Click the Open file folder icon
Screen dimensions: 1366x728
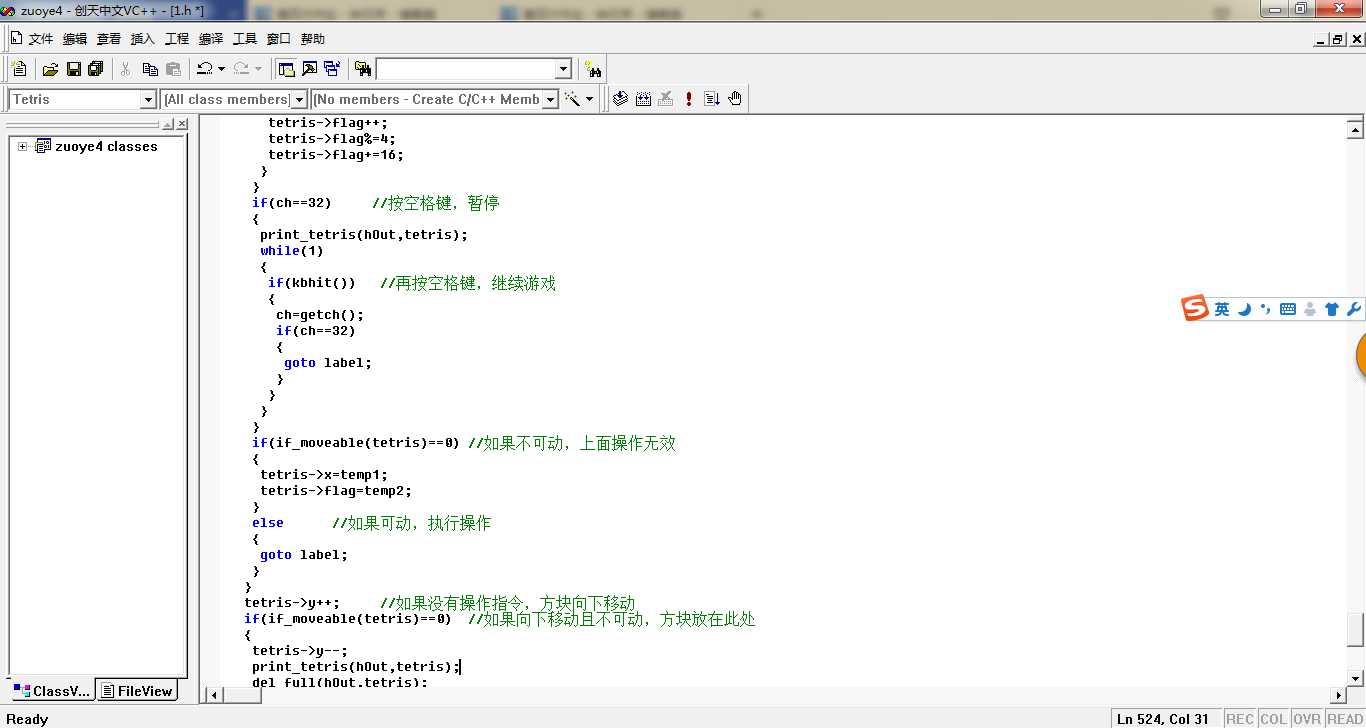[x=50, y=69]
